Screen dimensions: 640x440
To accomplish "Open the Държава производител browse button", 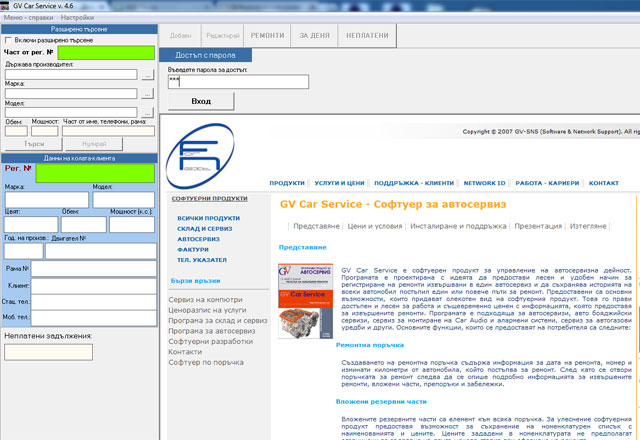I will click(147, 74).
